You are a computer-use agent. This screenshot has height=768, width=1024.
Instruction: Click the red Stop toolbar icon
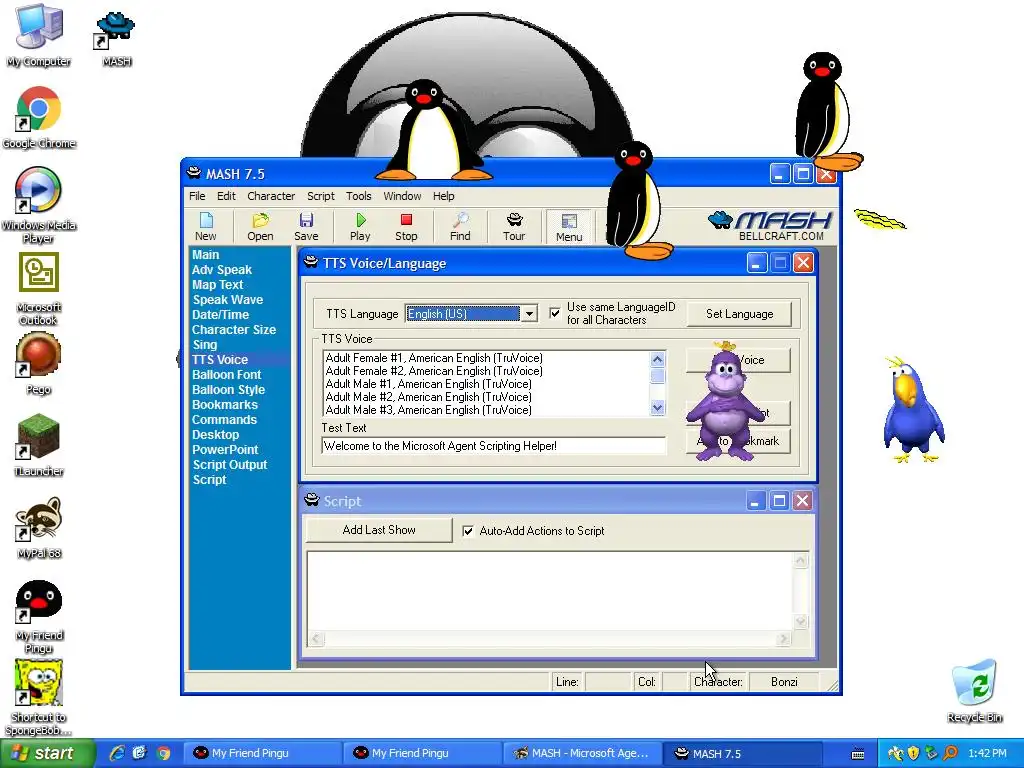(x=406, y=227)
